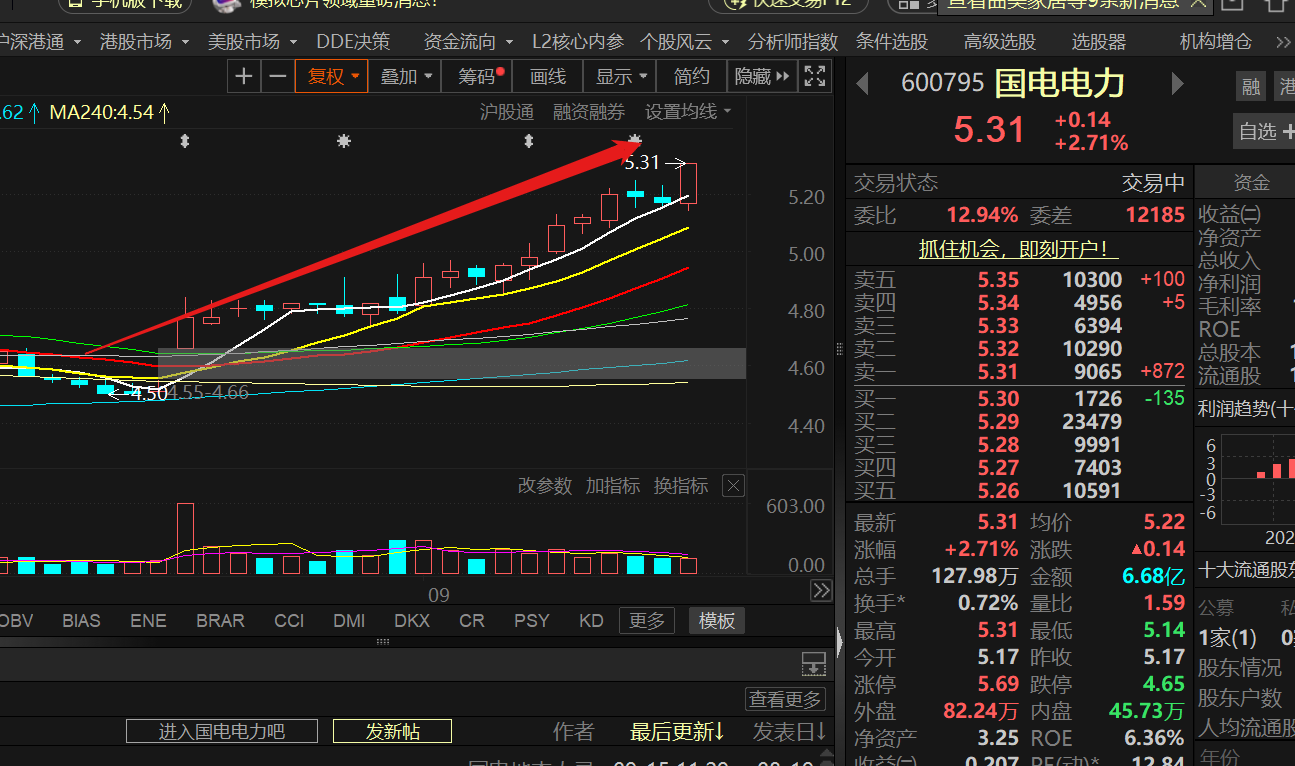Click the 模板 template button
This screenshot has height=766, width=1295.
tap(717, 621)
